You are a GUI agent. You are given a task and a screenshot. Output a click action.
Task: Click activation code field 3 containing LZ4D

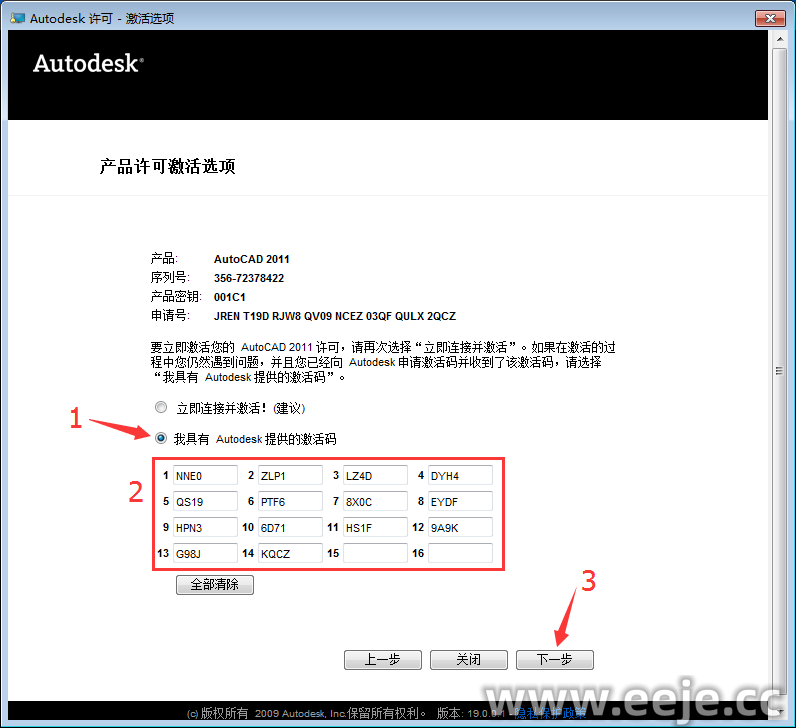tap(375, 475)
